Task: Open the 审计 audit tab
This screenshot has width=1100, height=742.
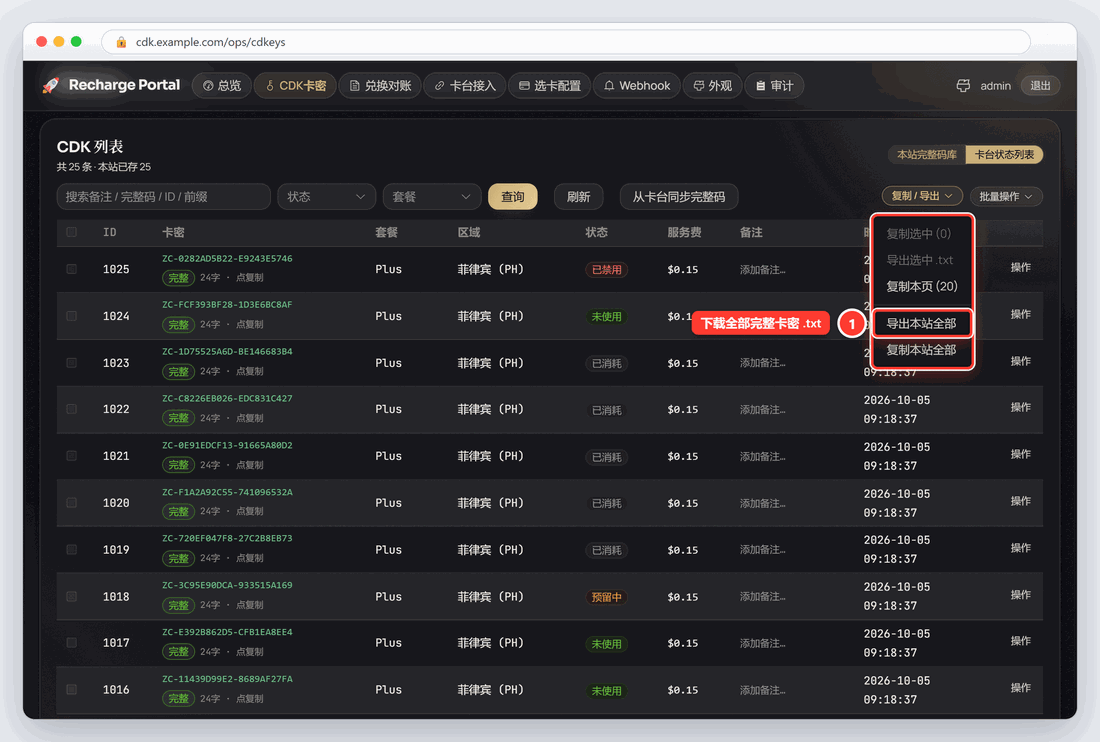Action: pyautogui.click(x=774, y=86)
